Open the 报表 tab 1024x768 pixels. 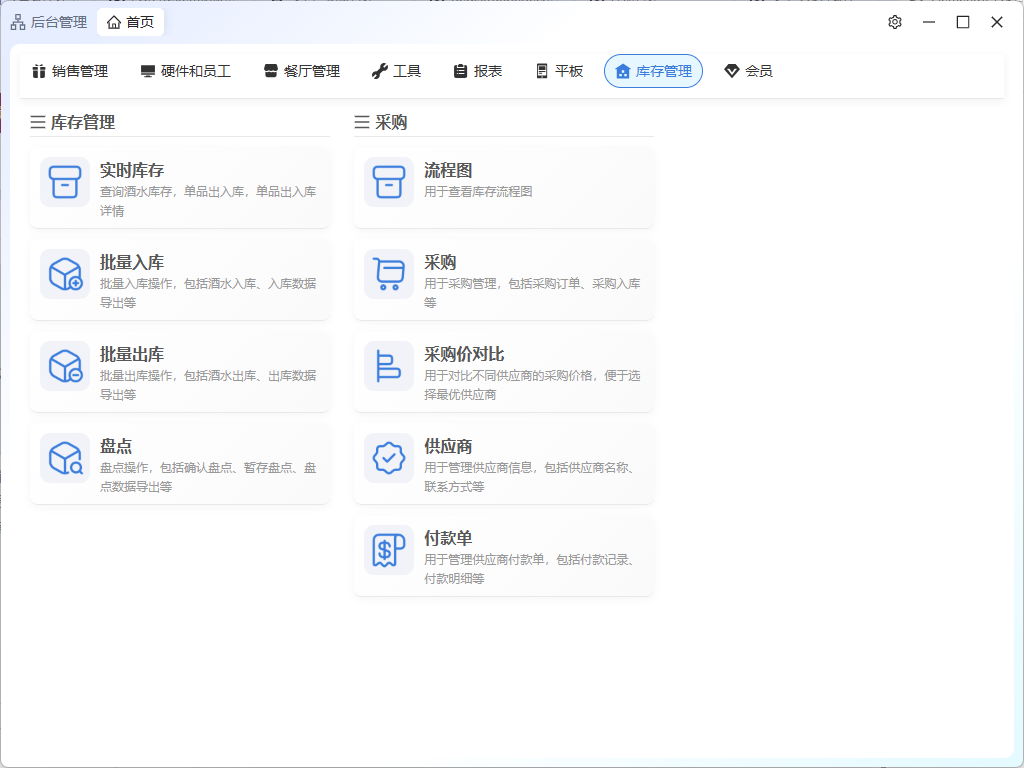tap(477, 71)
